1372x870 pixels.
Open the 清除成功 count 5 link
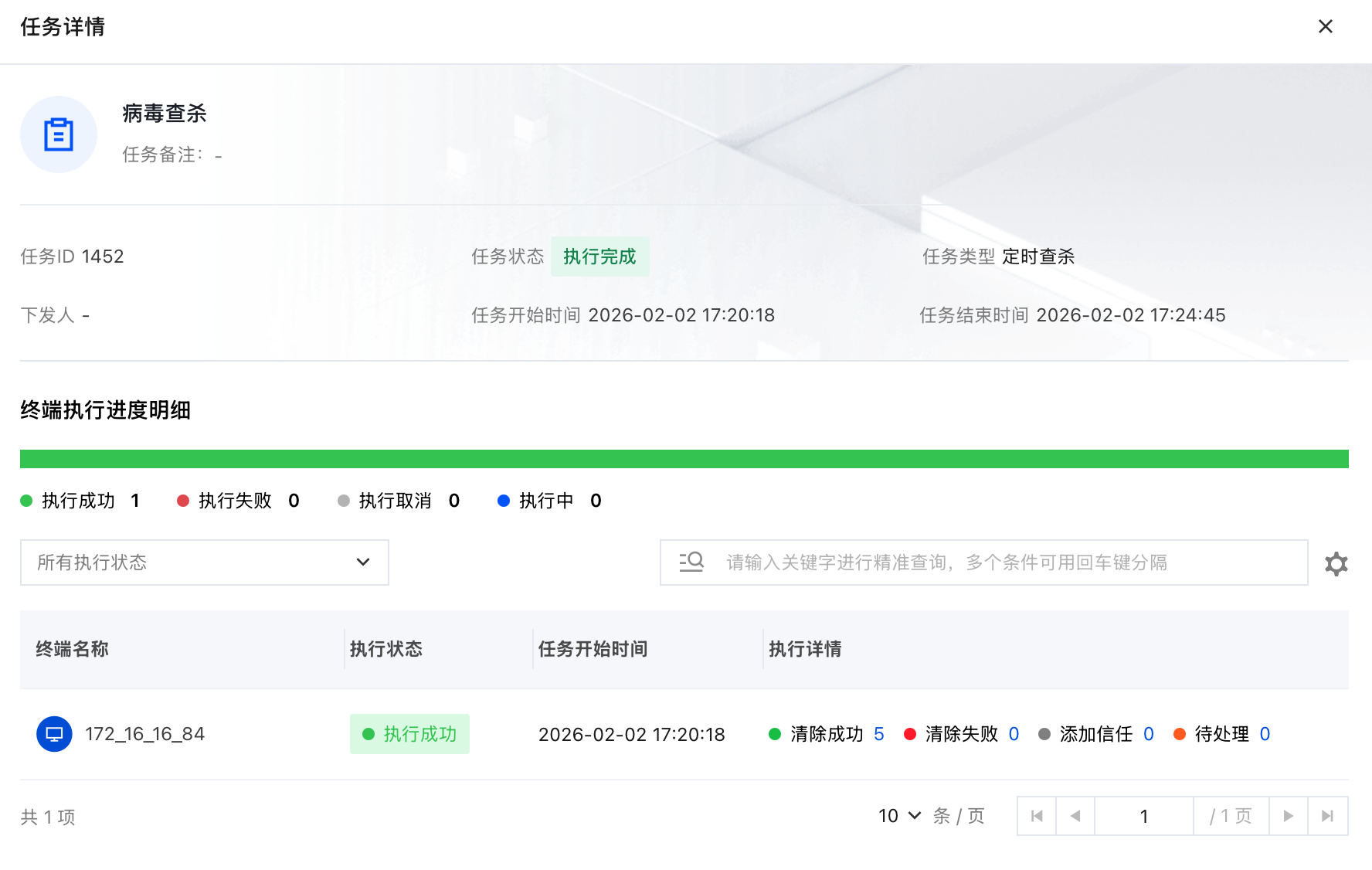pyautogui.click(x=879, y=734)
